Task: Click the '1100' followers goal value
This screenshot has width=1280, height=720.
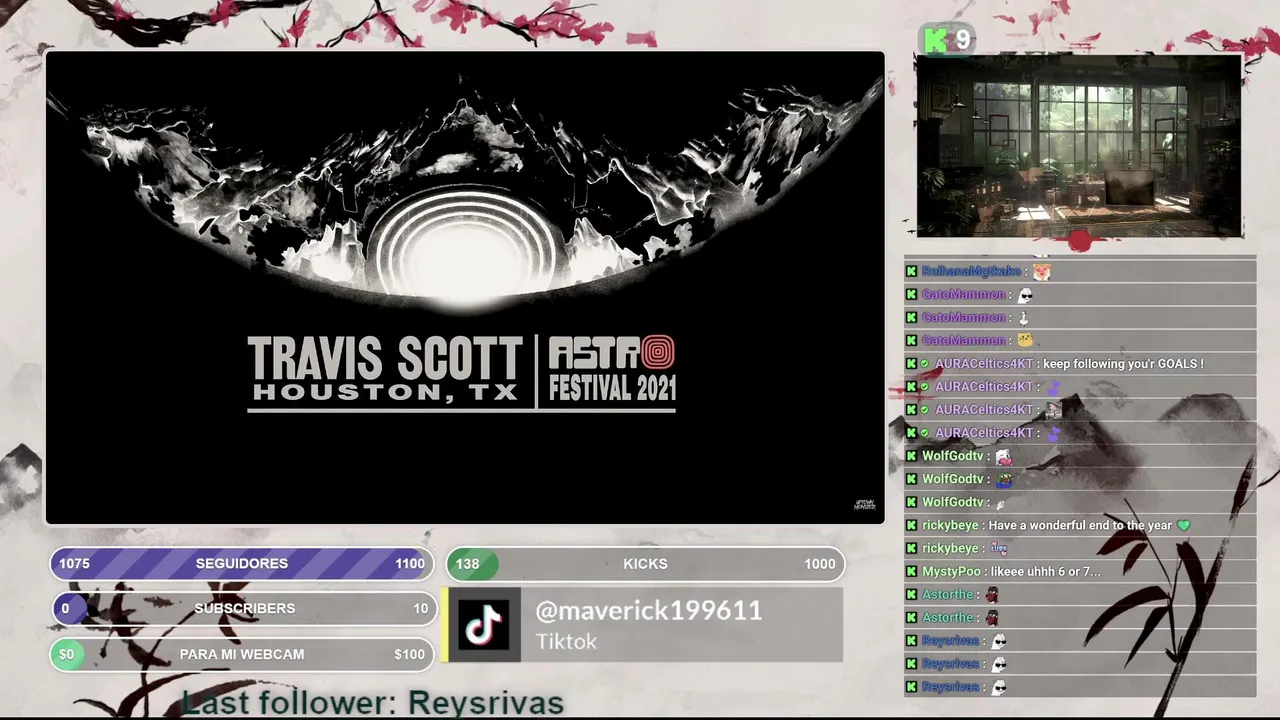Action: tap(410, 564)
